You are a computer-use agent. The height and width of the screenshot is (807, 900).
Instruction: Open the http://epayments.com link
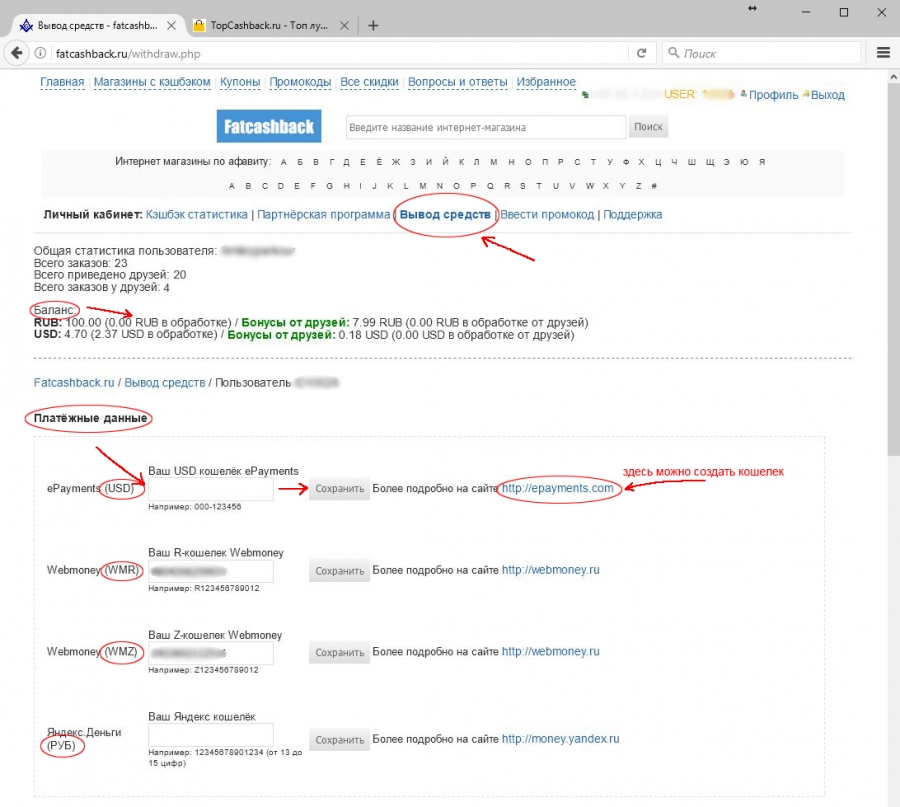pos(558,488)
